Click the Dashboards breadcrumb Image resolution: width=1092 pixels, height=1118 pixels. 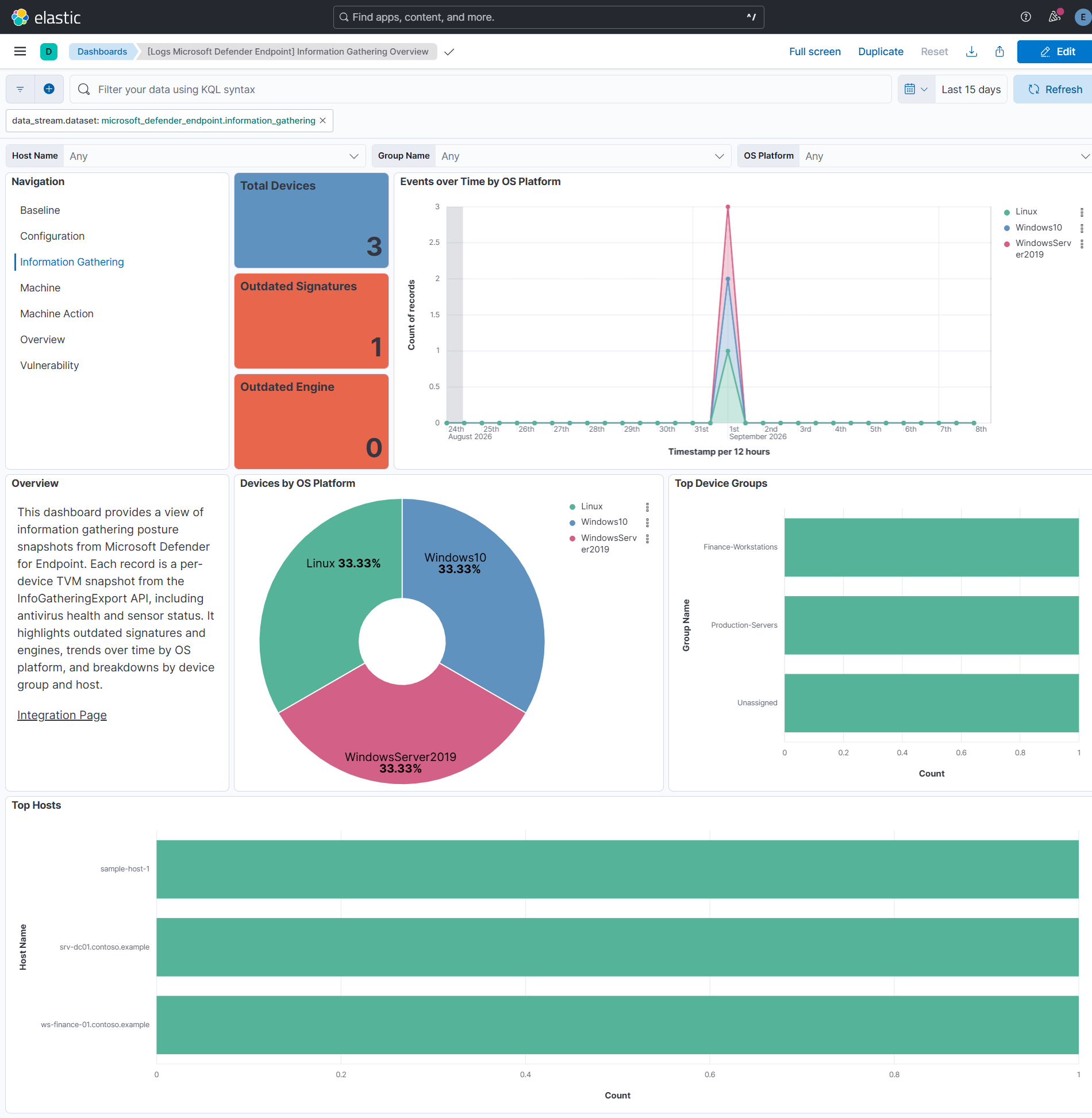point(102,52)
